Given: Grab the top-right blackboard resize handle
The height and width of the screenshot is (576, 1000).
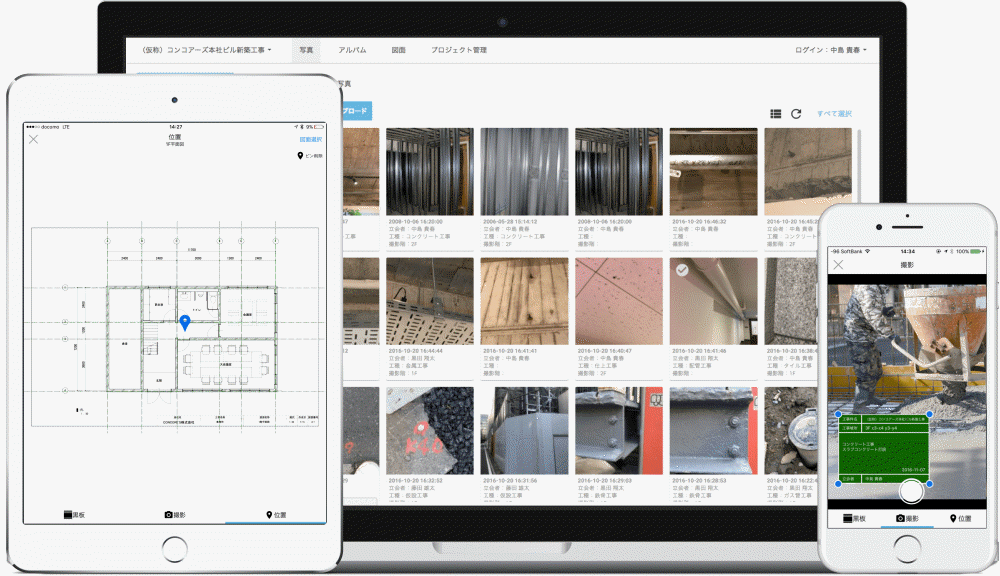Looking at the screenshot, I should point(930,413).
